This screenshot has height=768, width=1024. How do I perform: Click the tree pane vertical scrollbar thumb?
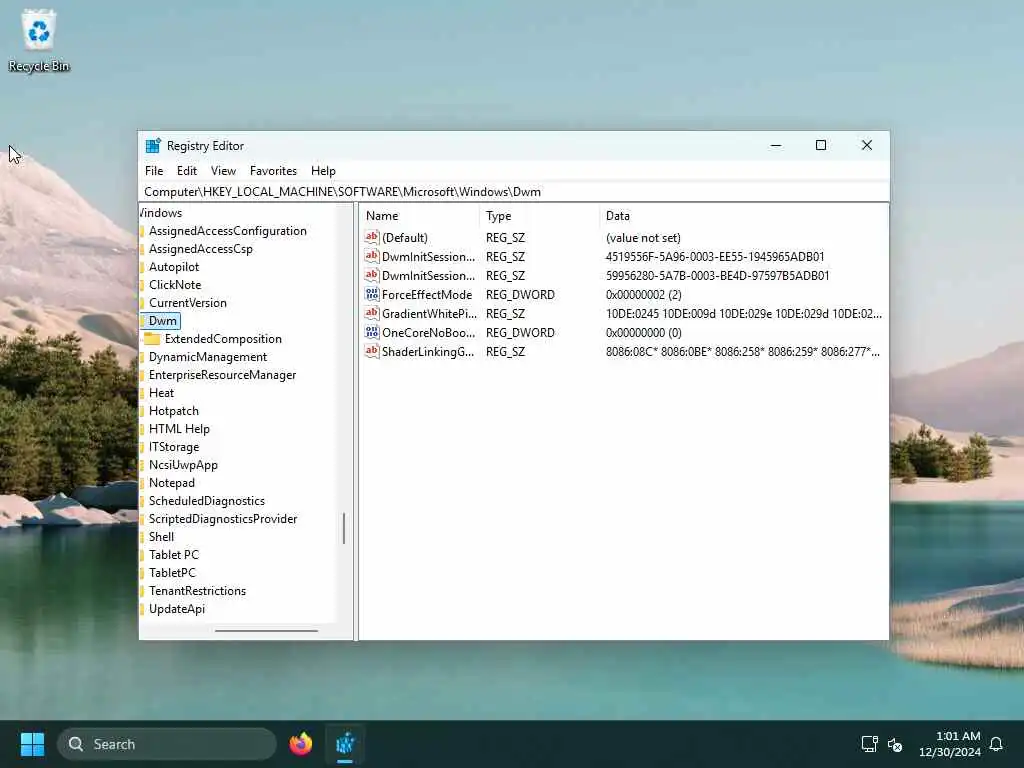(x=344, y=528)
